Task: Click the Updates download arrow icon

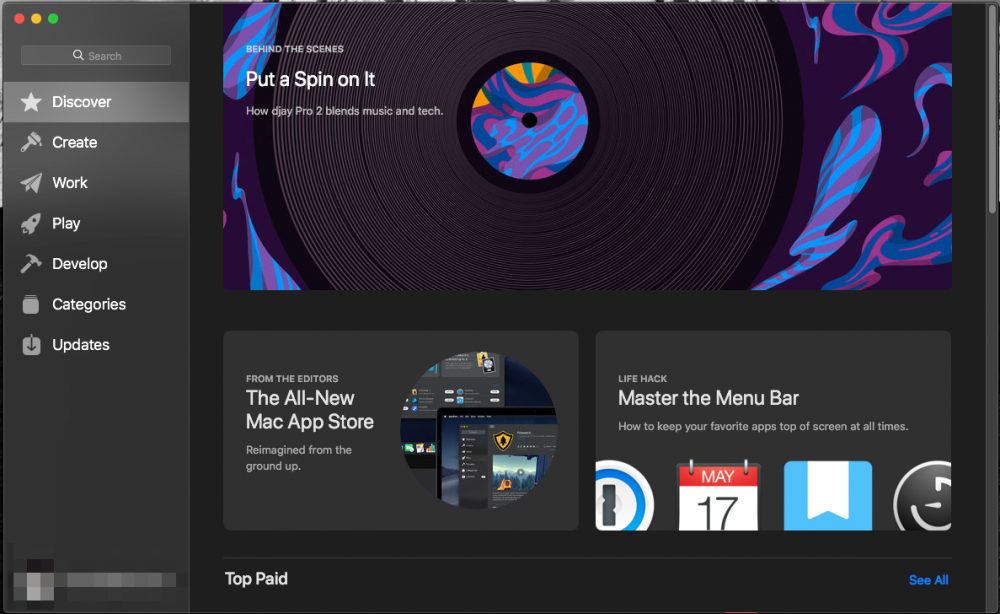Action: 31,344
